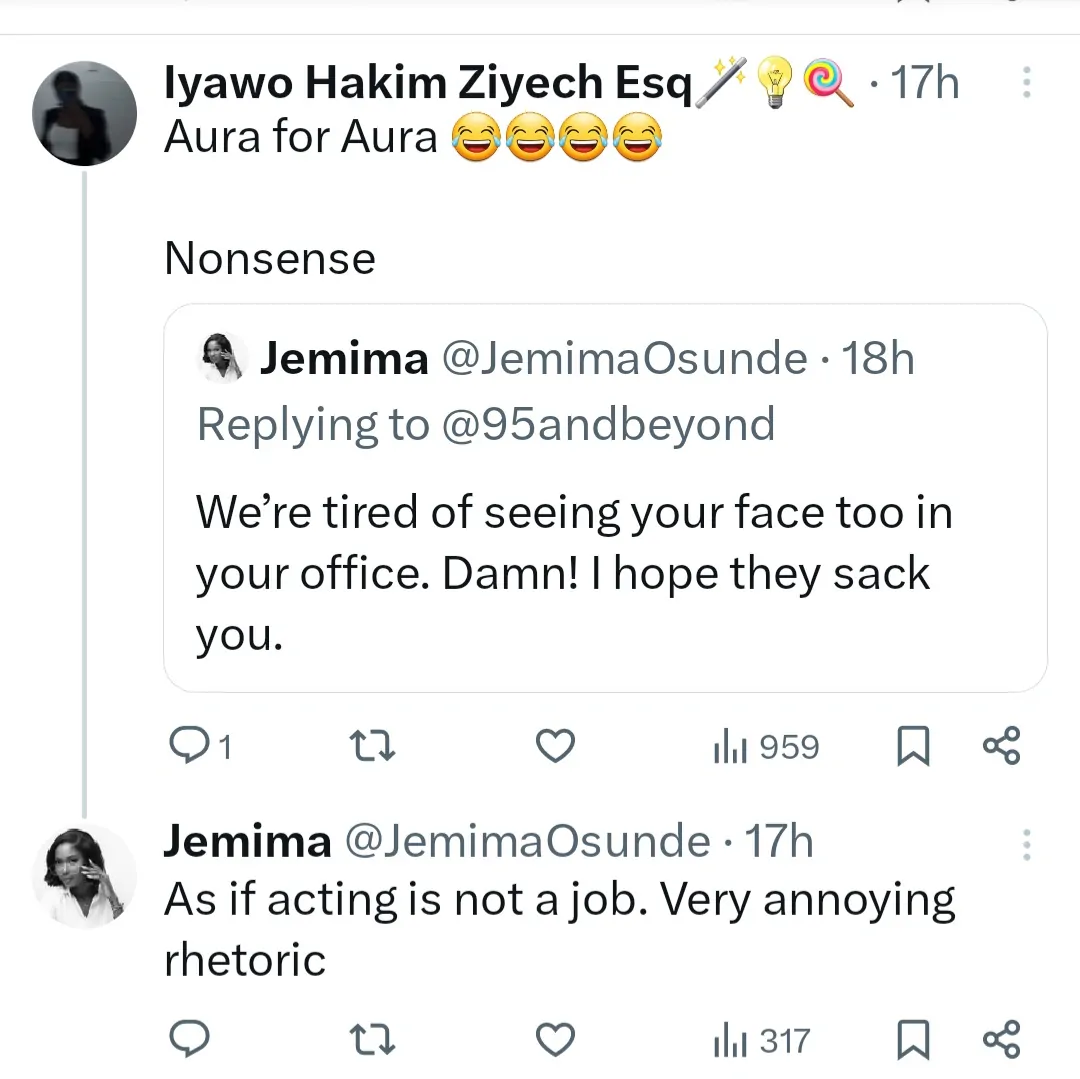Open Jemima's profile picture on the reply
This screenshot has width=1080, height=1079.
click(84, 876)
